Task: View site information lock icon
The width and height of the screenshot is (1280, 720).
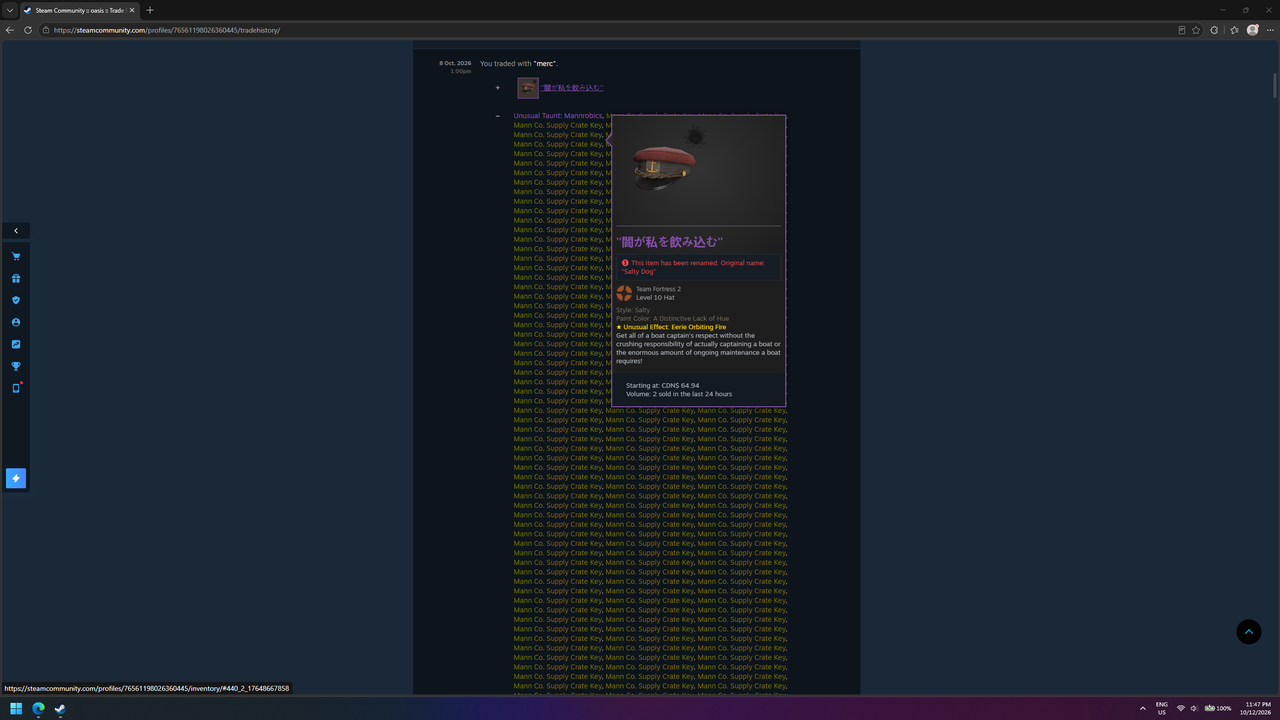Action: tap(46, 30)
